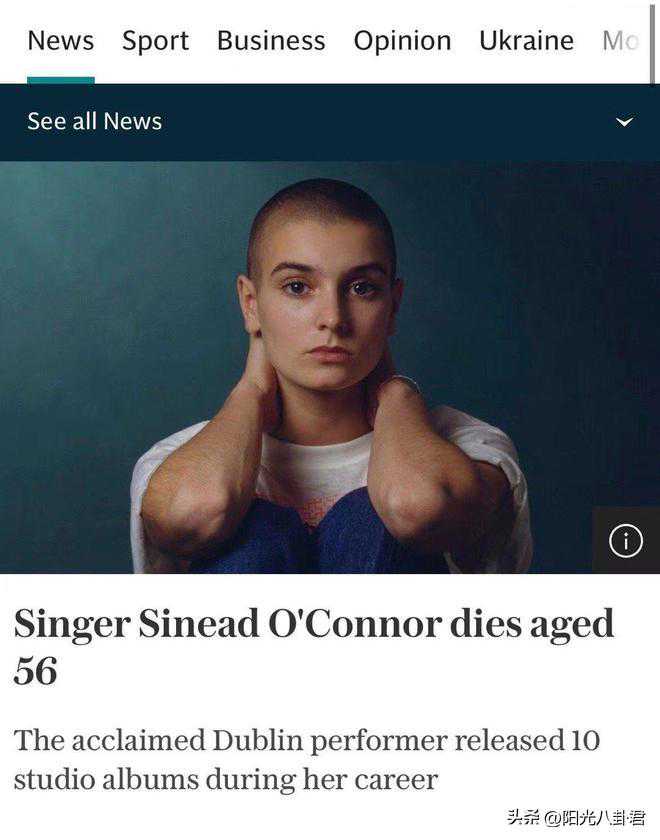The width and height of the screenshot is (660, 840).
Task: Open the Ukraine tab
Action: point(526,41)
